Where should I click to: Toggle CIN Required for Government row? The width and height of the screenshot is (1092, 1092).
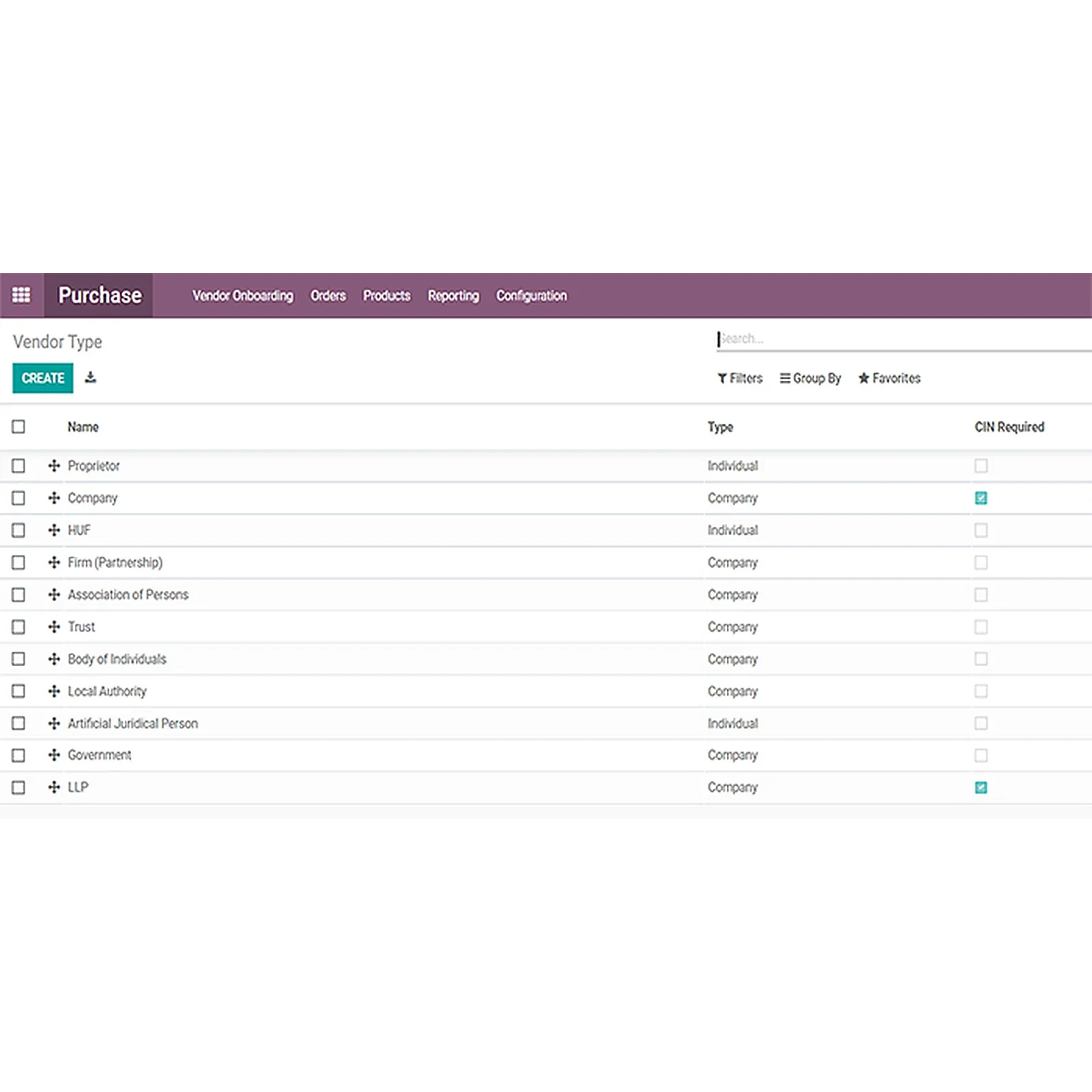tap(981, 755)
